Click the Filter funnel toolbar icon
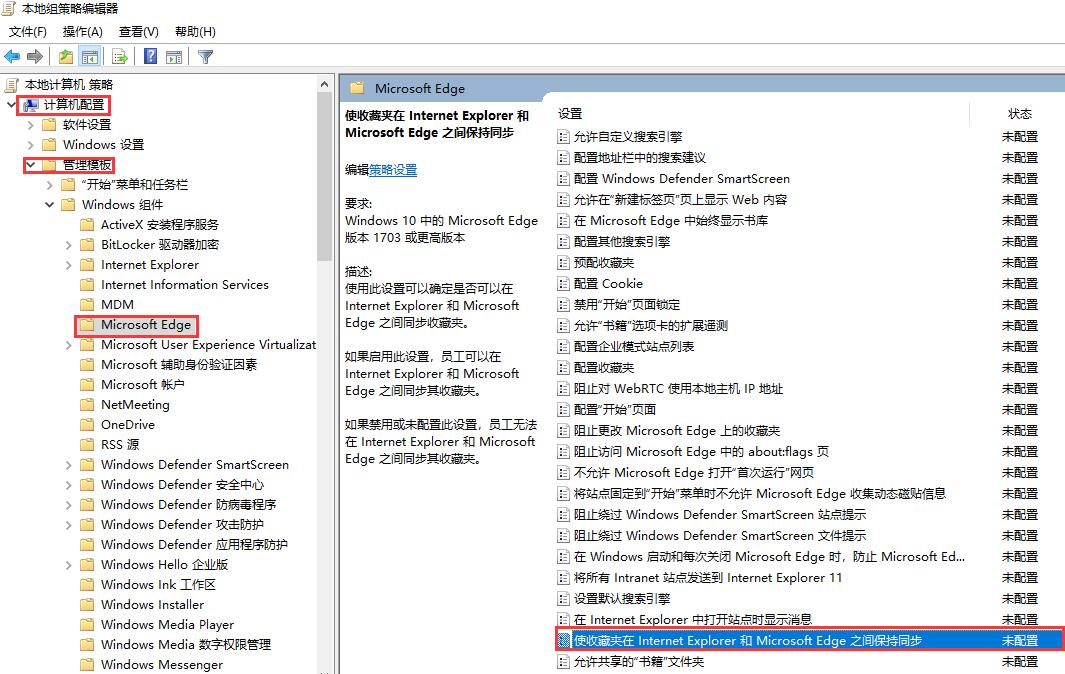The image size is (1065, 674). (205, 56)
